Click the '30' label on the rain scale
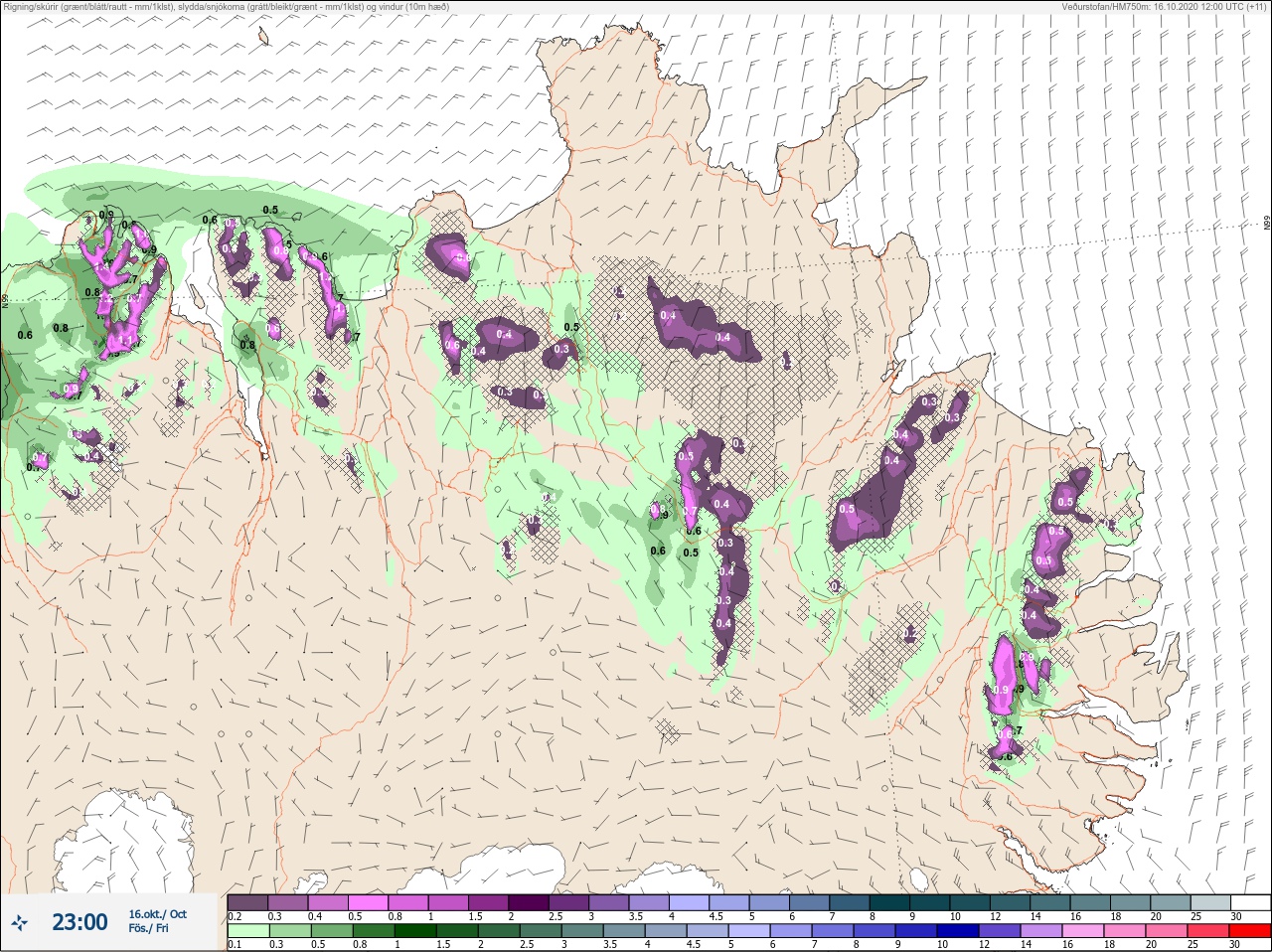The width and height of the screenshot is (1272, 952). point(1236,944)
